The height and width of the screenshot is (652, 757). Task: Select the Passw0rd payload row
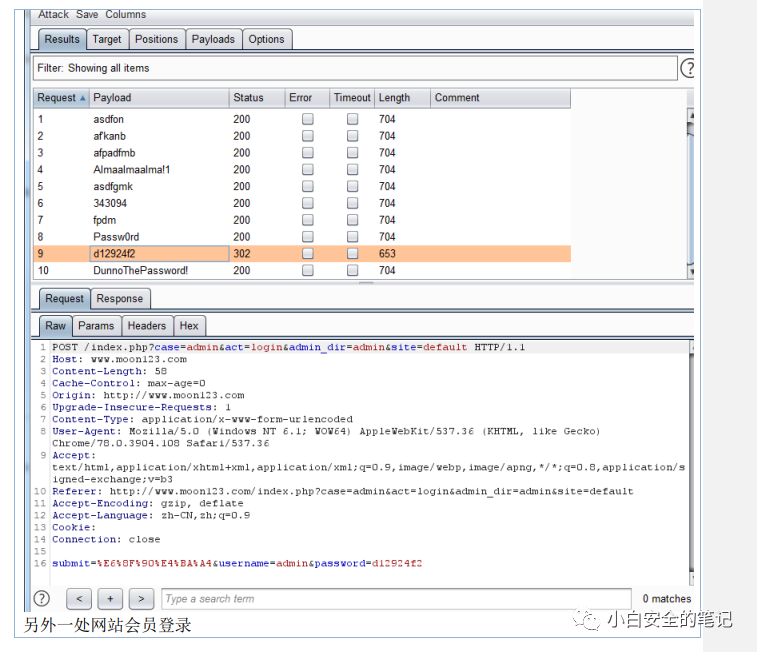(302, 236)
